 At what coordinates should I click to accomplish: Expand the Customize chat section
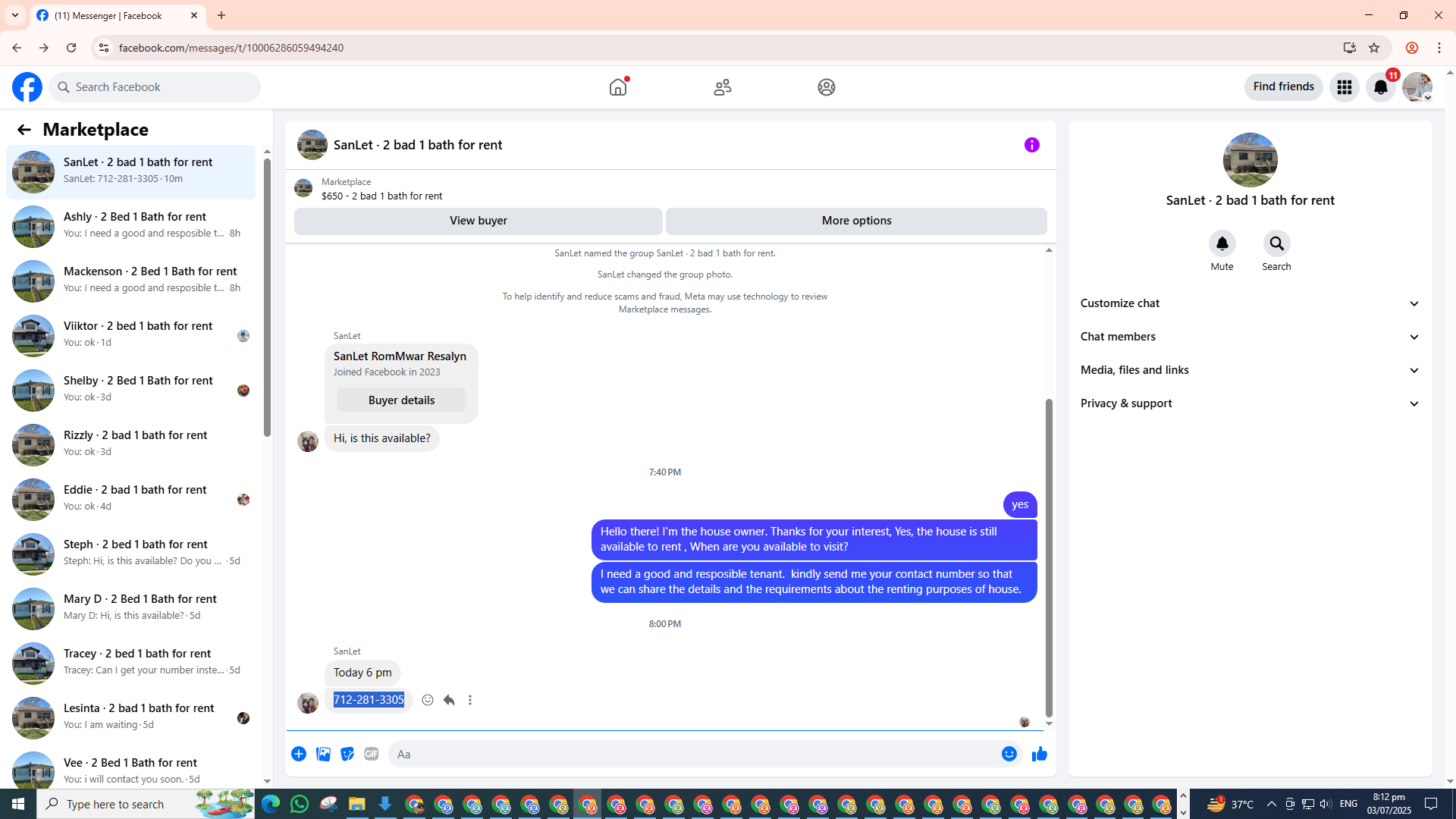(1250, 303)
